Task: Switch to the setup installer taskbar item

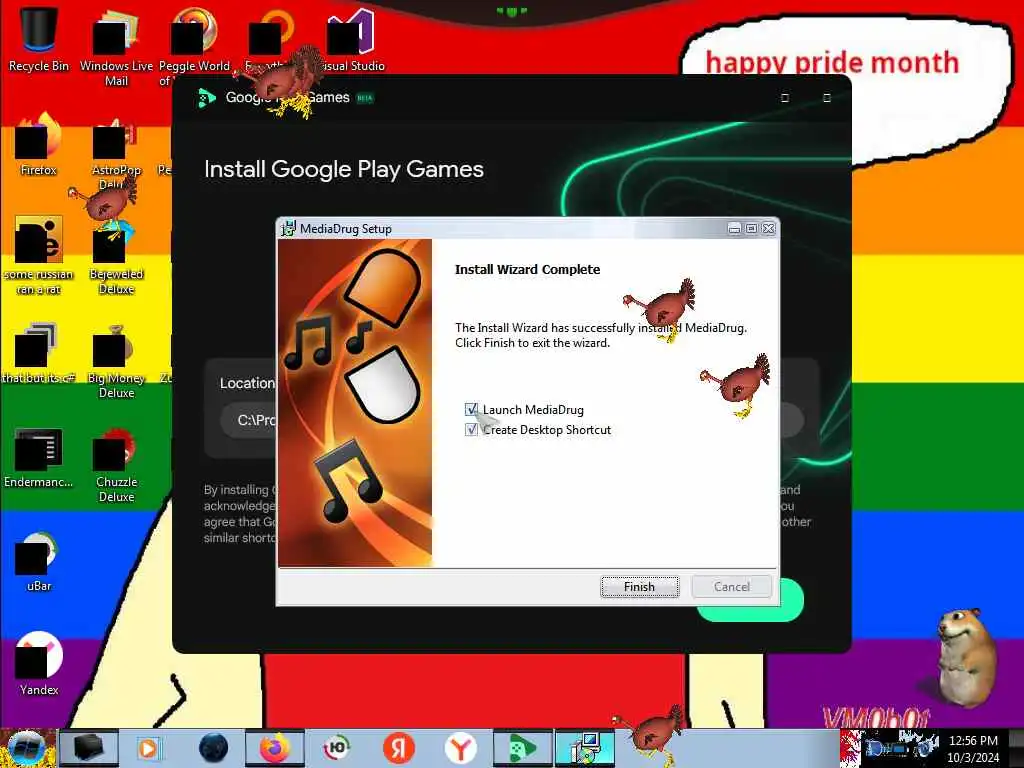Action: coord(585,748)
